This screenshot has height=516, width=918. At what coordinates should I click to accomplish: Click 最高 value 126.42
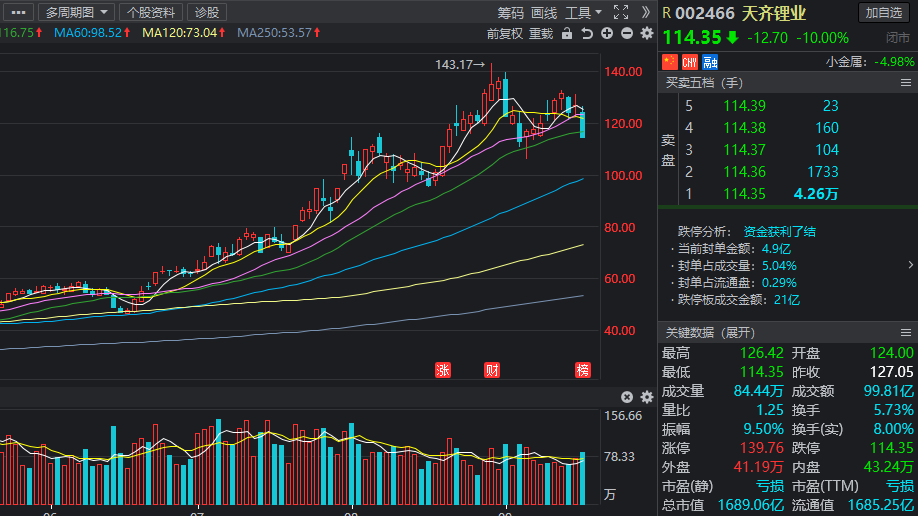(761, 353)
